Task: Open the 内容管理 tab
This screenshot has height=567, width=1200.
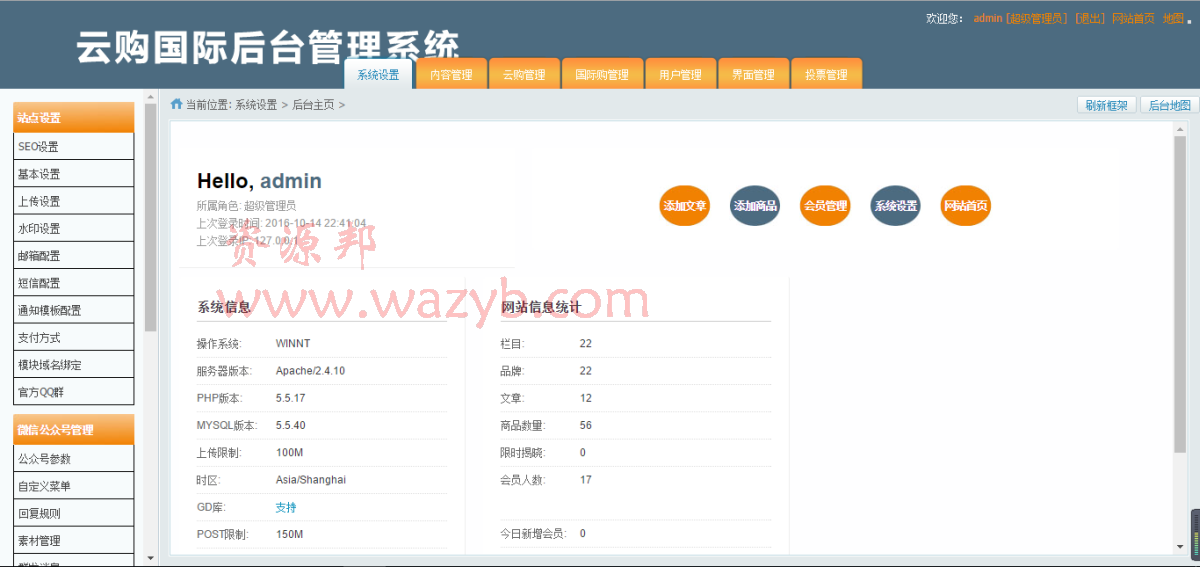Action: pyautogui.click(x=451, y=75)
